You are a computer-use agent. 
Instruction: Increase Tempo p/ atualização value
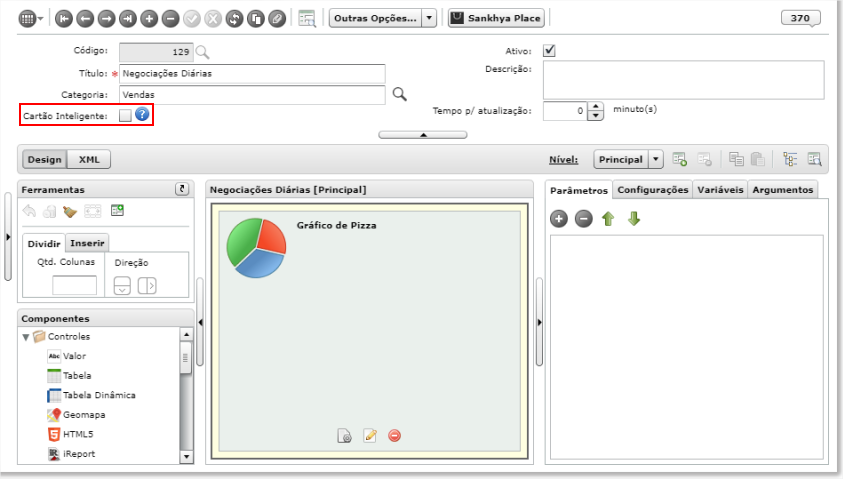(595, 106)
